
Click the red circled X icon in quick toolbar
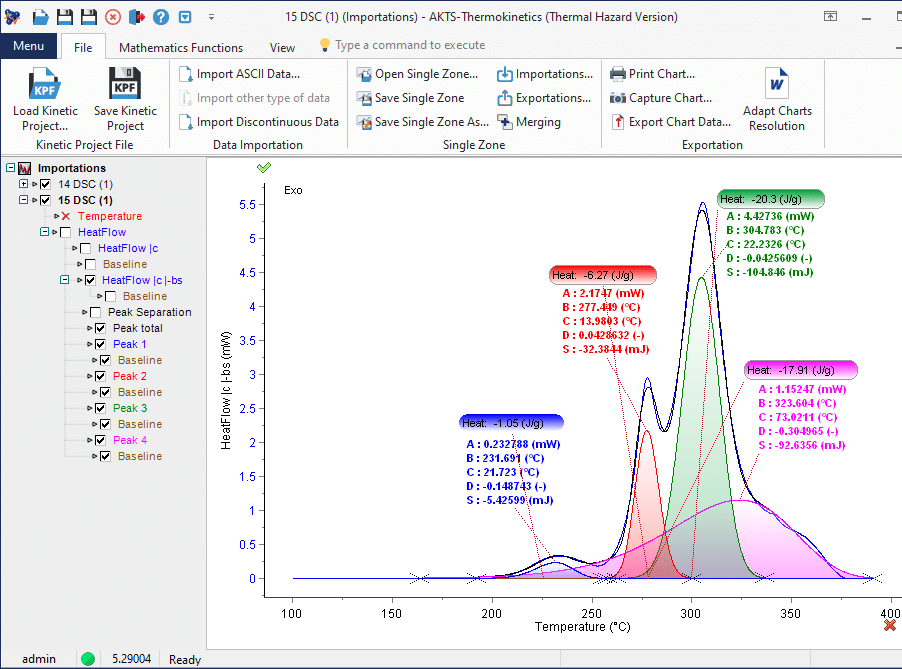coord(113,17)
